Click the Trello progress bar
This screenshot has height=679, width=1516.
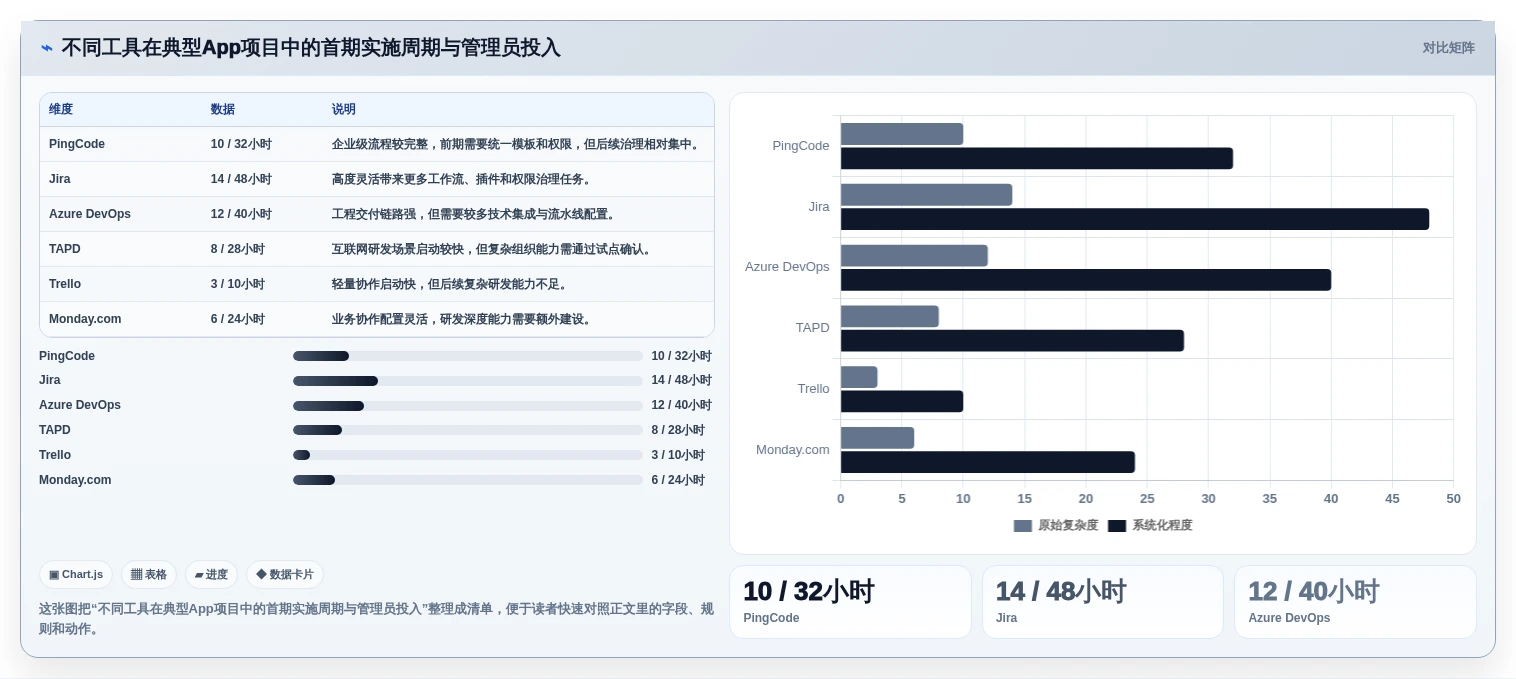(468, 455)
